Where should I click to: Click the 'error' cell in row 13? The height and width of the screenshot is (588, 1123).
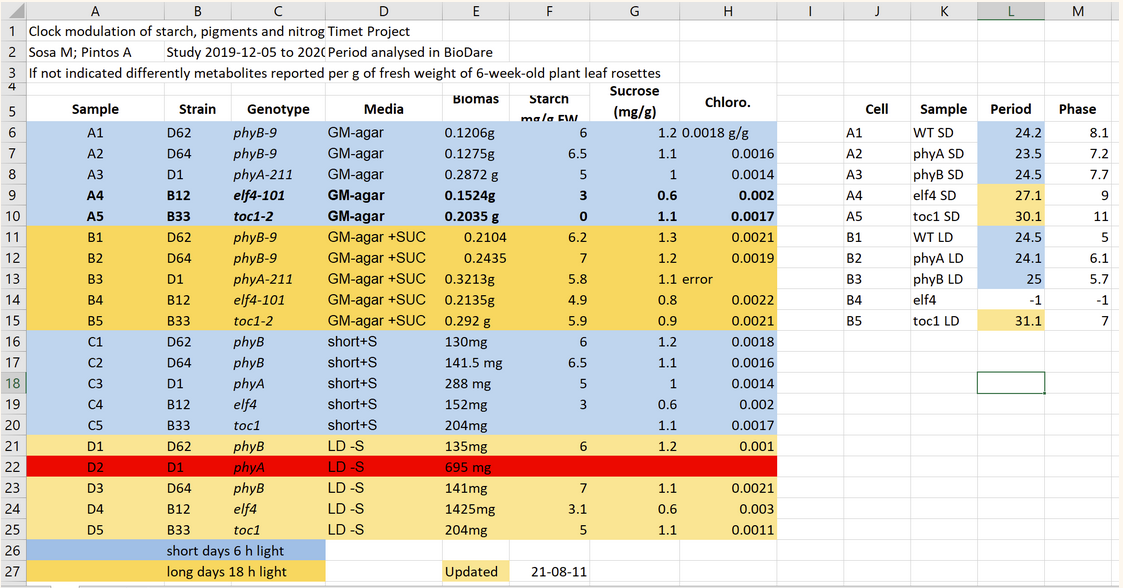pos(697,279)
